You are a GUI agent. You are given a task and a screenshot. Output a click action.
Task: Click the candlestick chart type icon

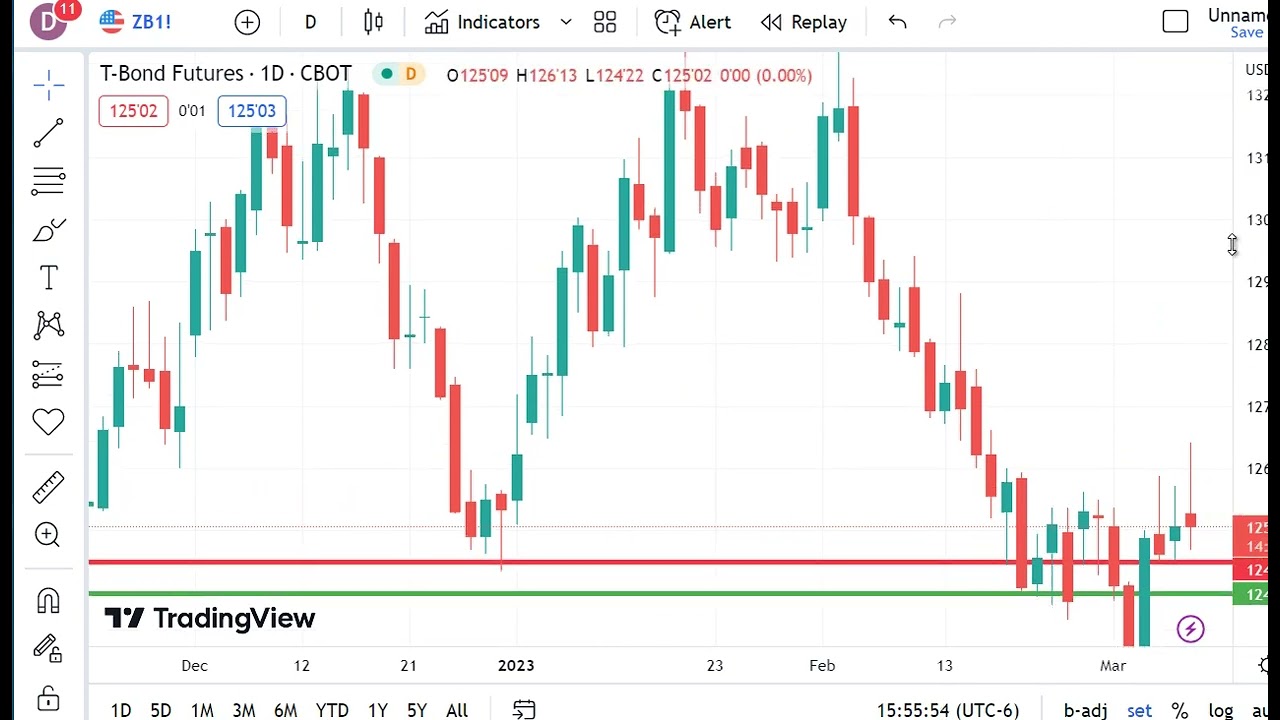372,21
